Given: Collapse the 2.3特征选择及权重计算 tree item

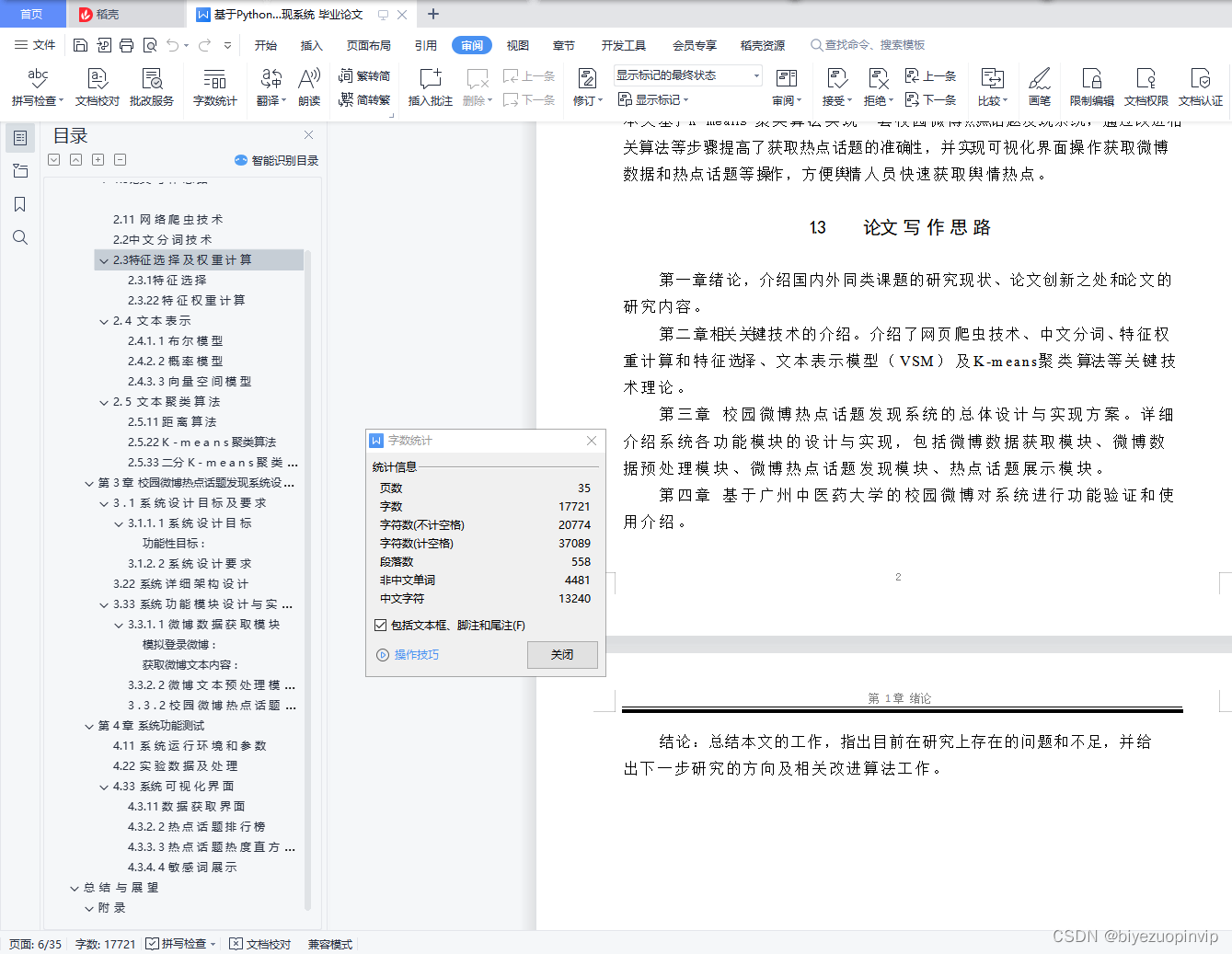Looking at the screenshot, I should (104, 259).
